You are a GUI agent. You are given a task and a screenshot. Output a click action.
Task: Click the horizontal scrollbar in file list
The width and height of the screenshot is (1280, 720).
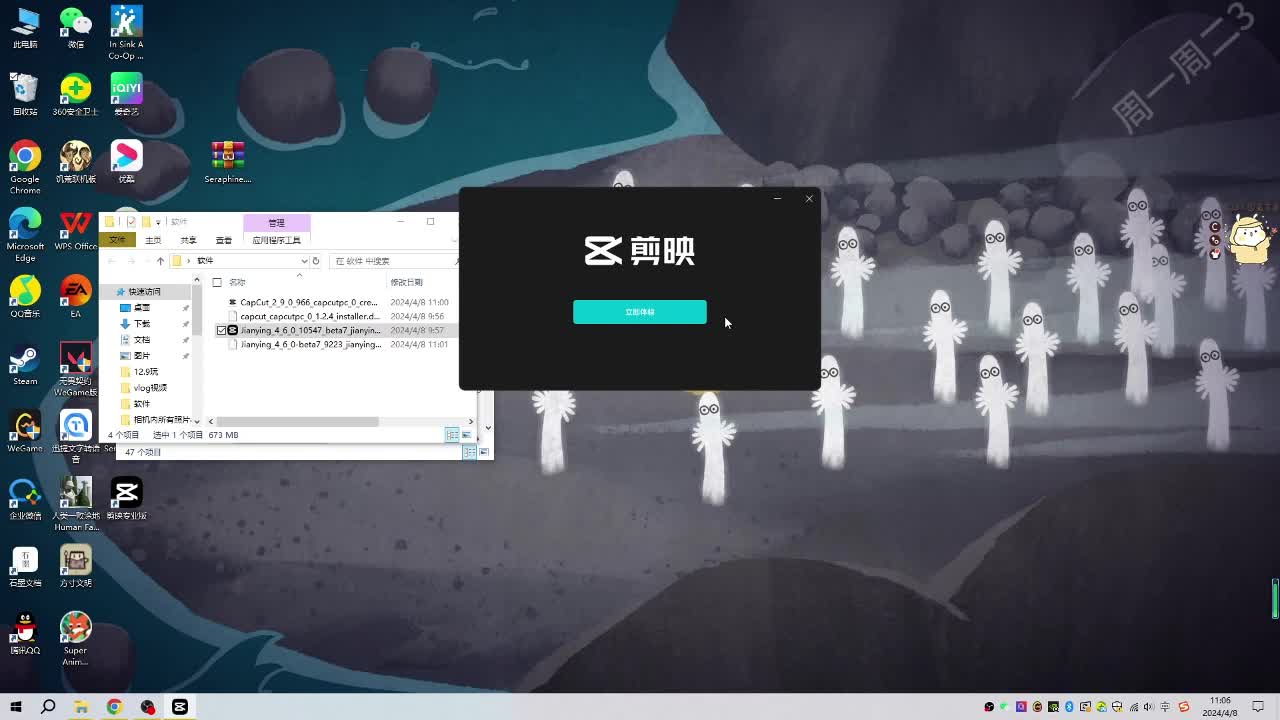click(x=298, y=421)
